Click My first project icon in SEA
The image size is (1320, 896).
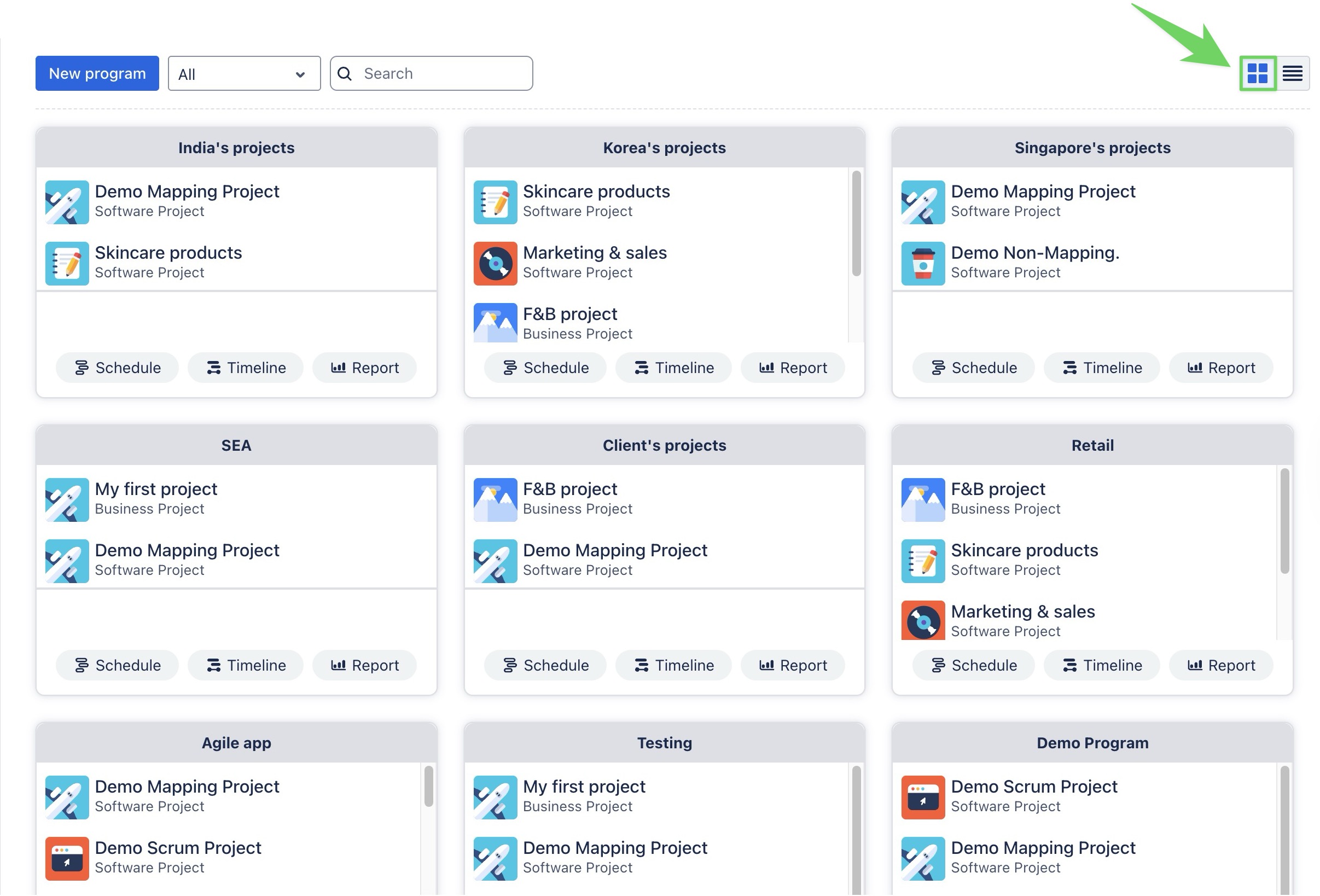point(67,499)
